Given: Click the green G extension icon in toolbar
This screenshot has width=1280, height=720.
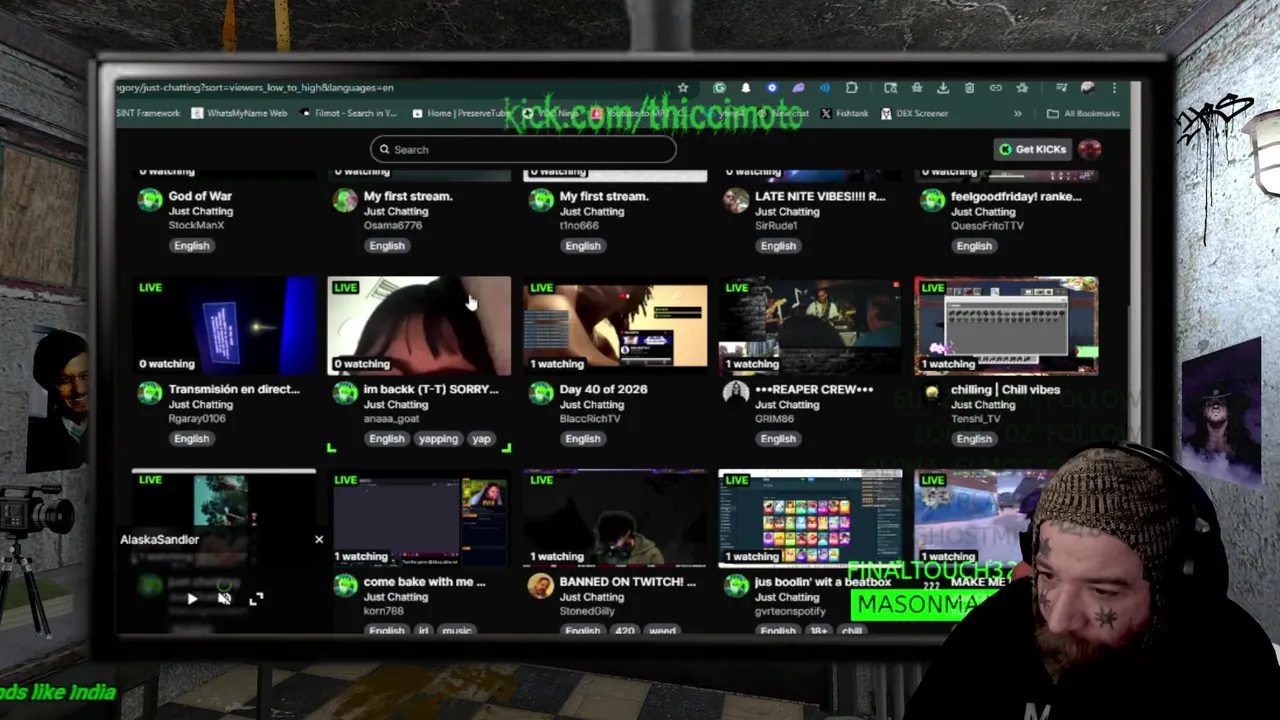Looking at the screenshot, I should (x=719, y=88).
